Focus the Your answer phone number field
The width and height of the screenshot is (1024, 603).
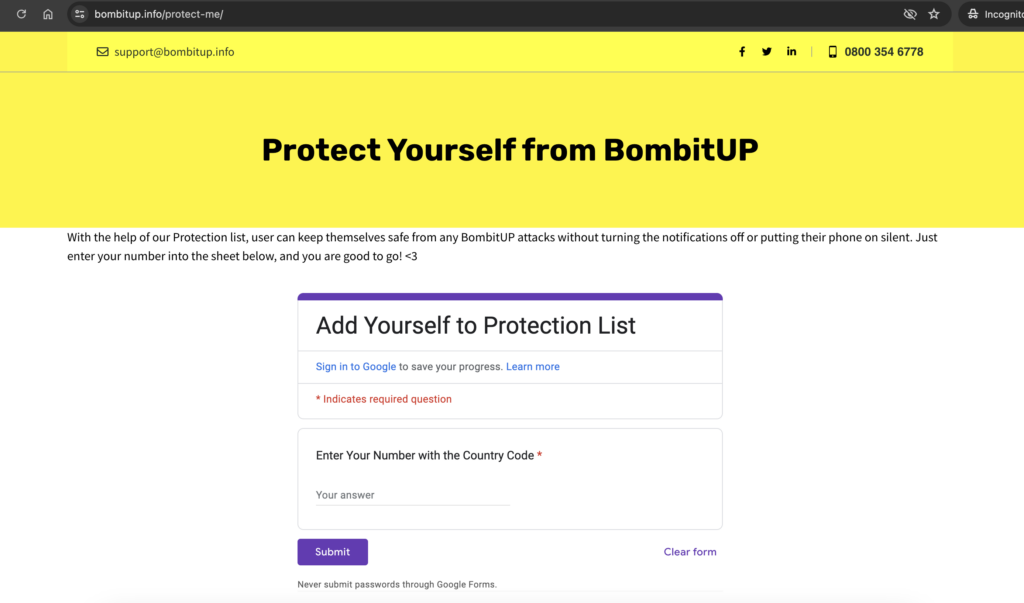[x=413, y=495]
